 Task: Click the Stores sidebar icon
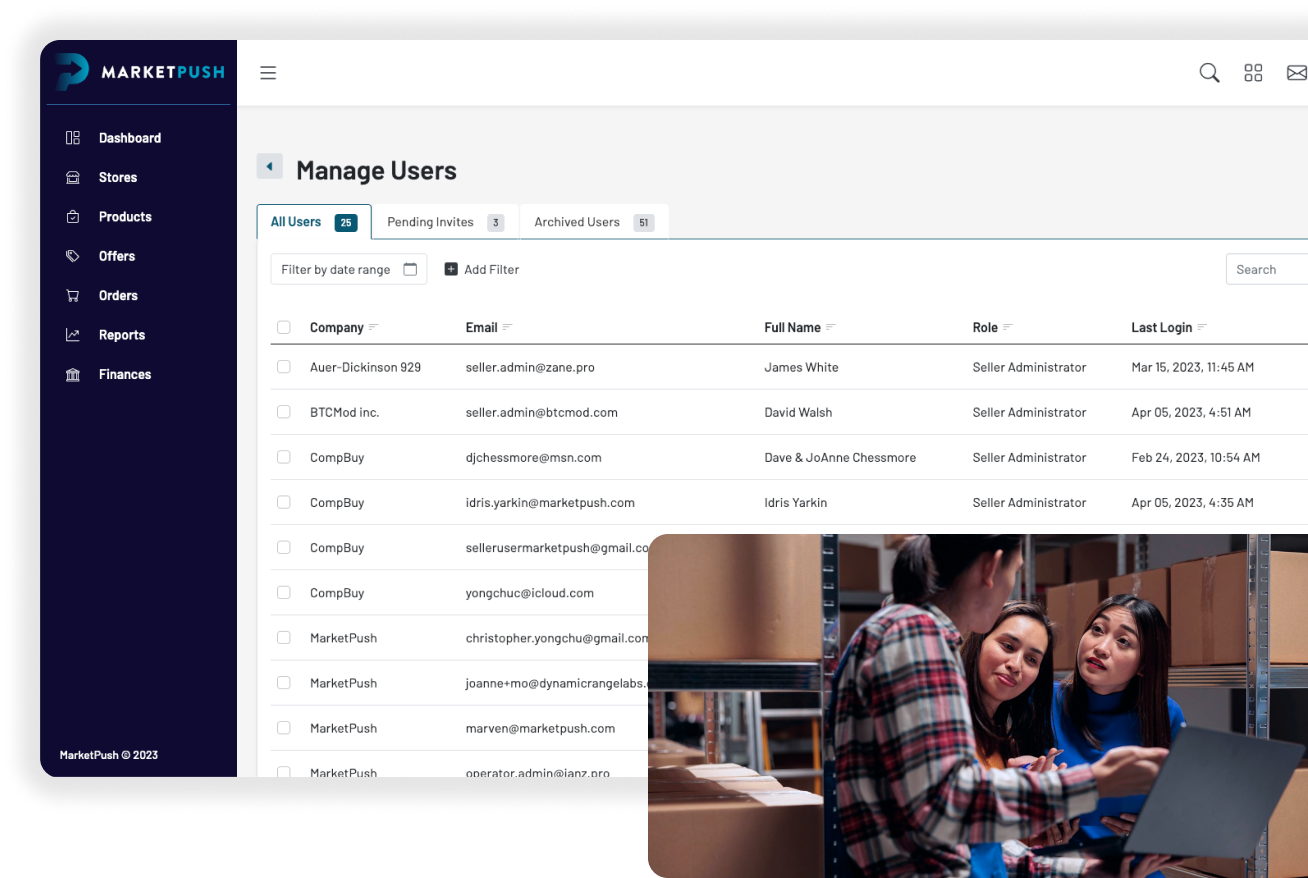[73, 177]
